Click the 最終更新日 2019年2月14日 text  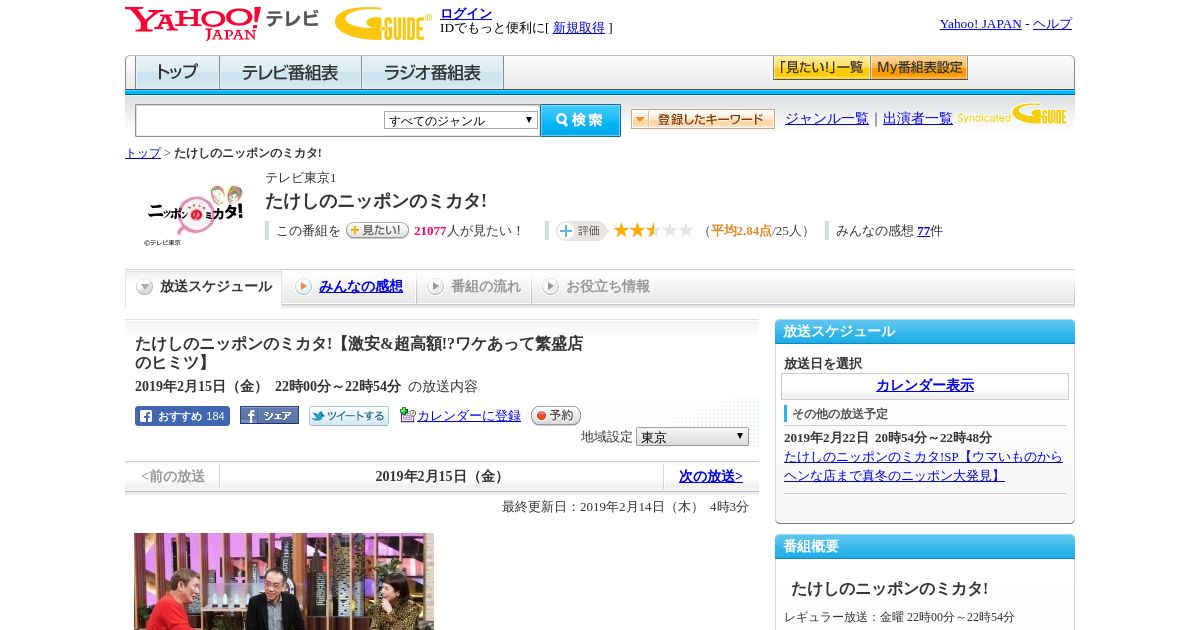point(625,507)
